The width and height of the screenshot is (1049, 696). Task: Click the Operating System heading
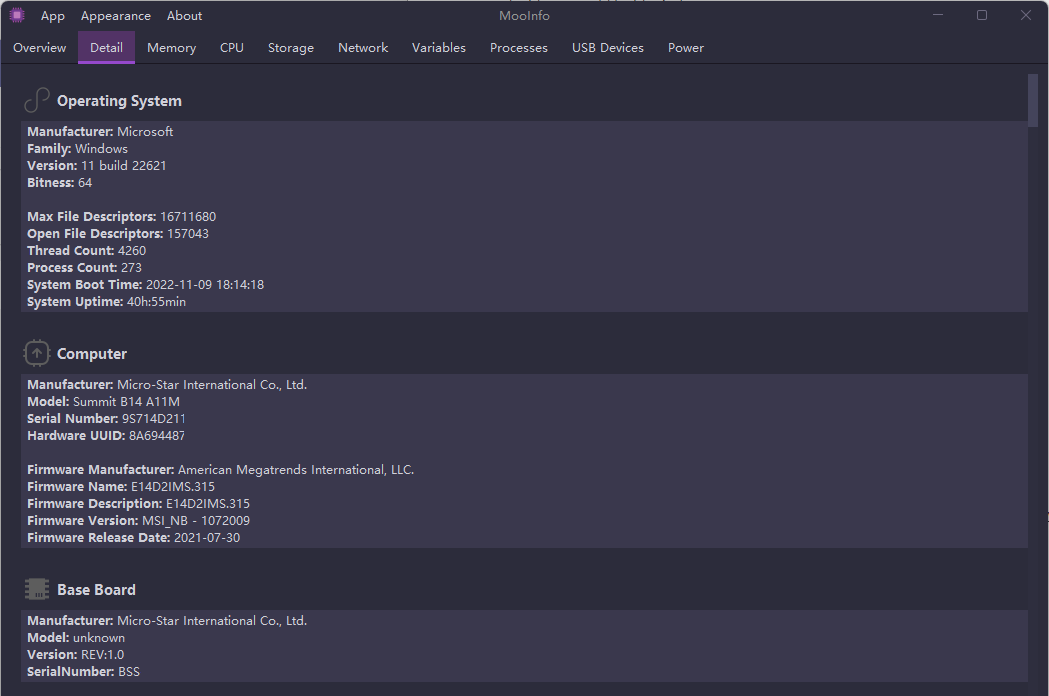tap(119, 101)
